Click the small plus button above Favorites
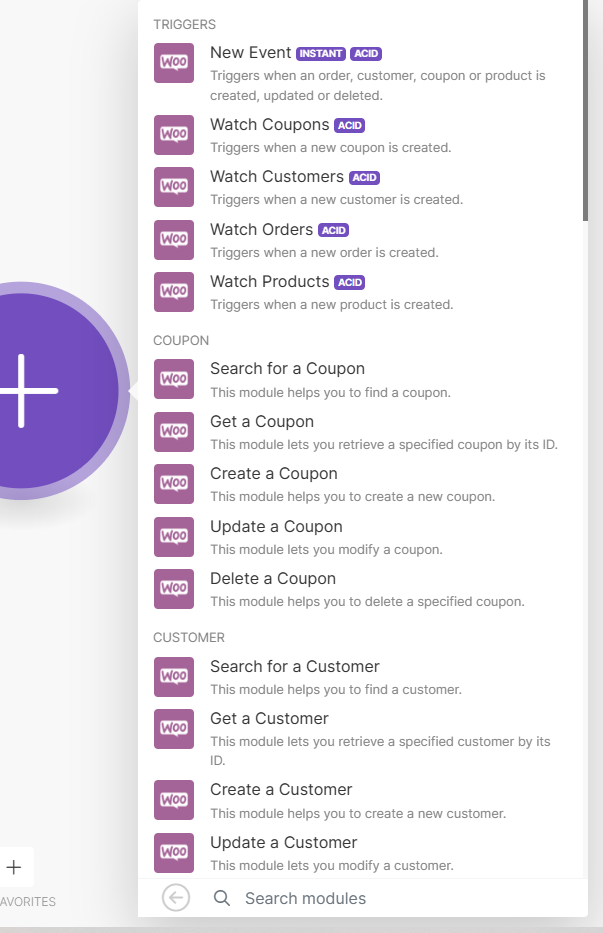Viewport: 603px width, 933px height. (14, 867)
